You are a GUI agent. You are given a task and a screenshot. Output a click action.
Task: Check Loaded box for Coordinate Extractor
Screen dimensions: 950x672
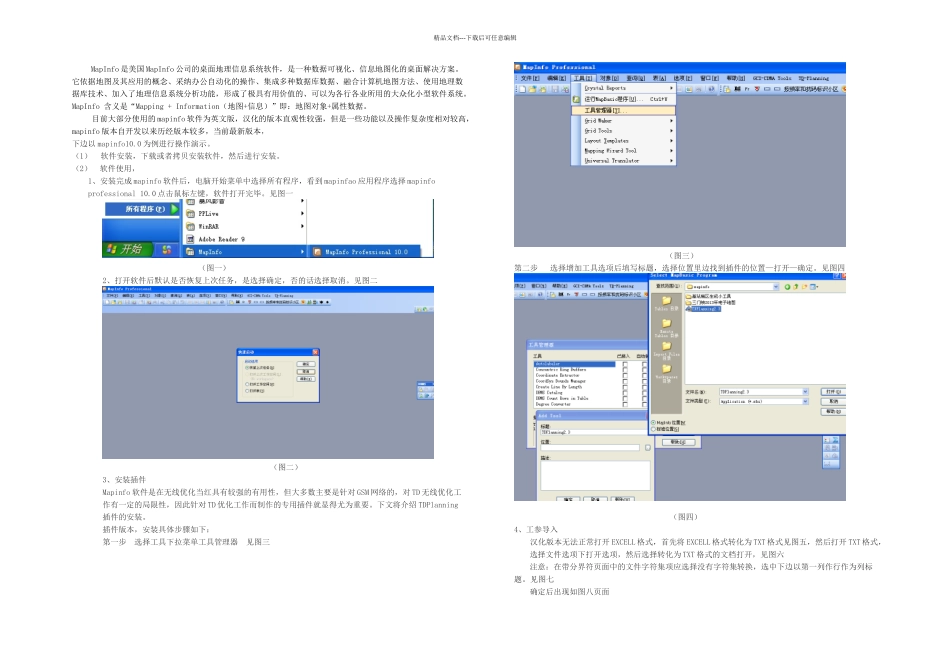coord(625,375)
